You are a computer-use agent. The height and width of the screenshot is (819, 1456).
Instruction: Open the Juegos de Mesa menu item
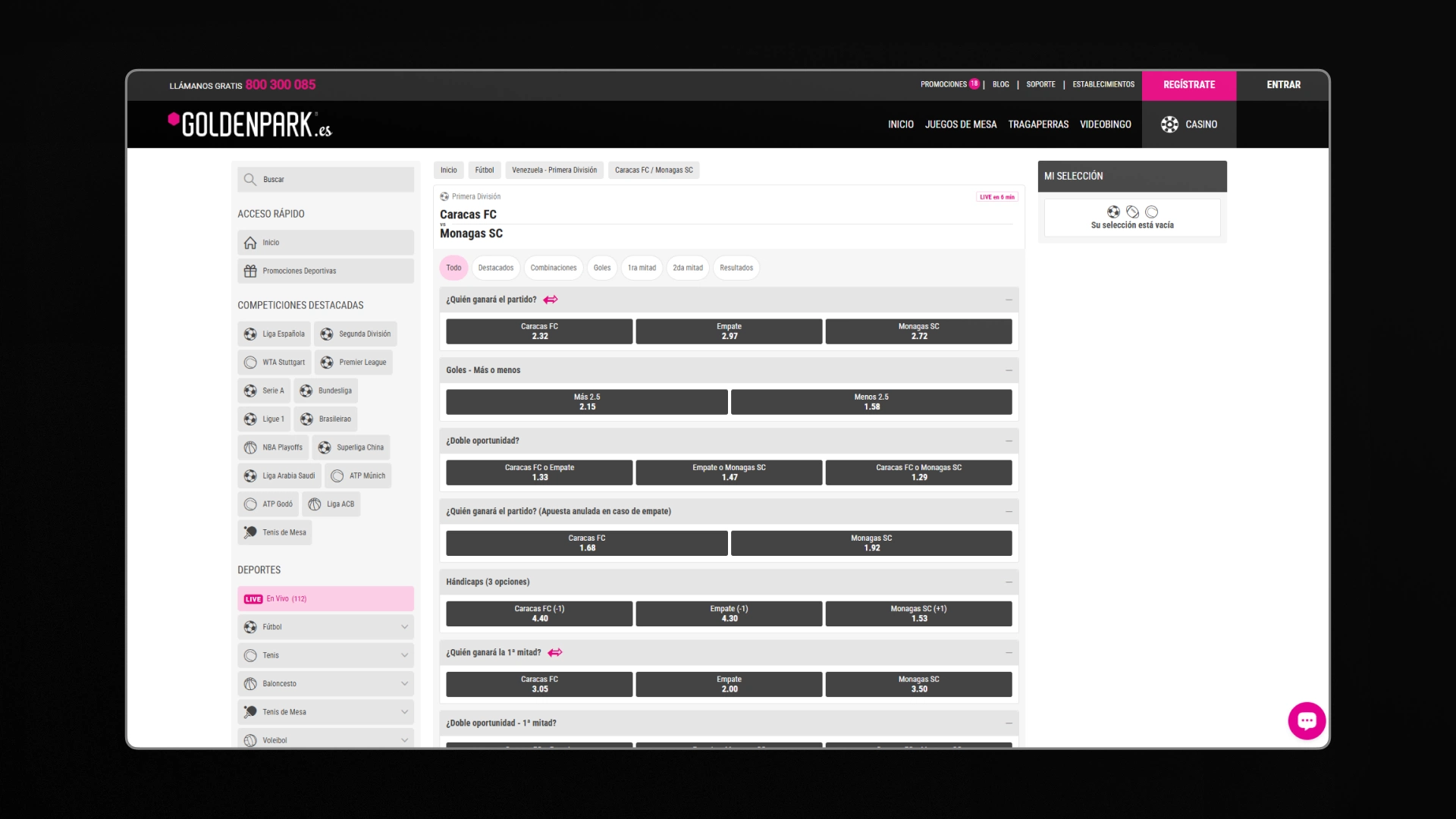point(961,124)
